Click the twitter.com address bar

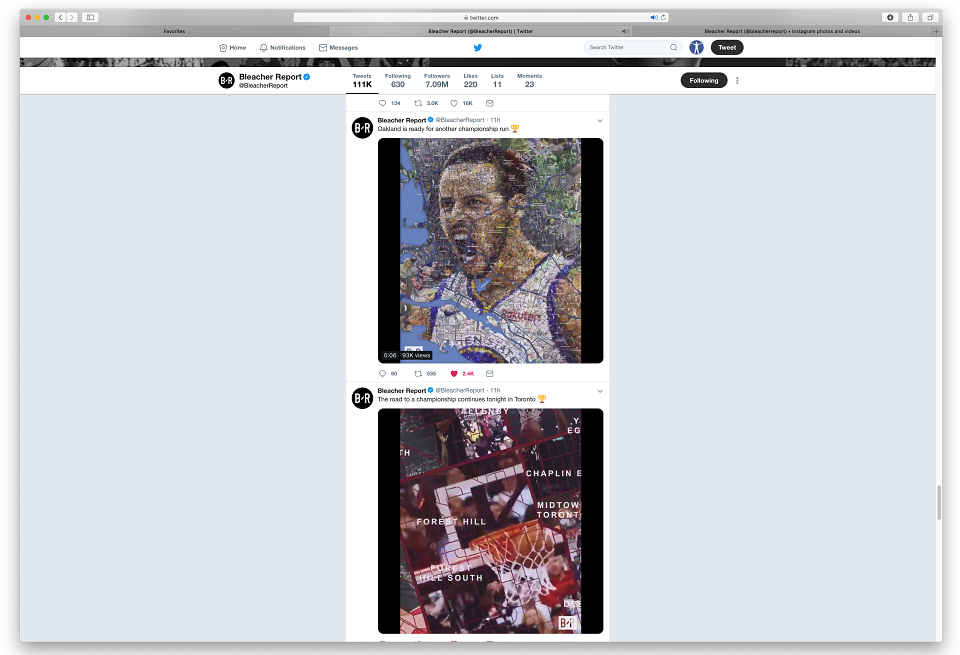[481, 18]
